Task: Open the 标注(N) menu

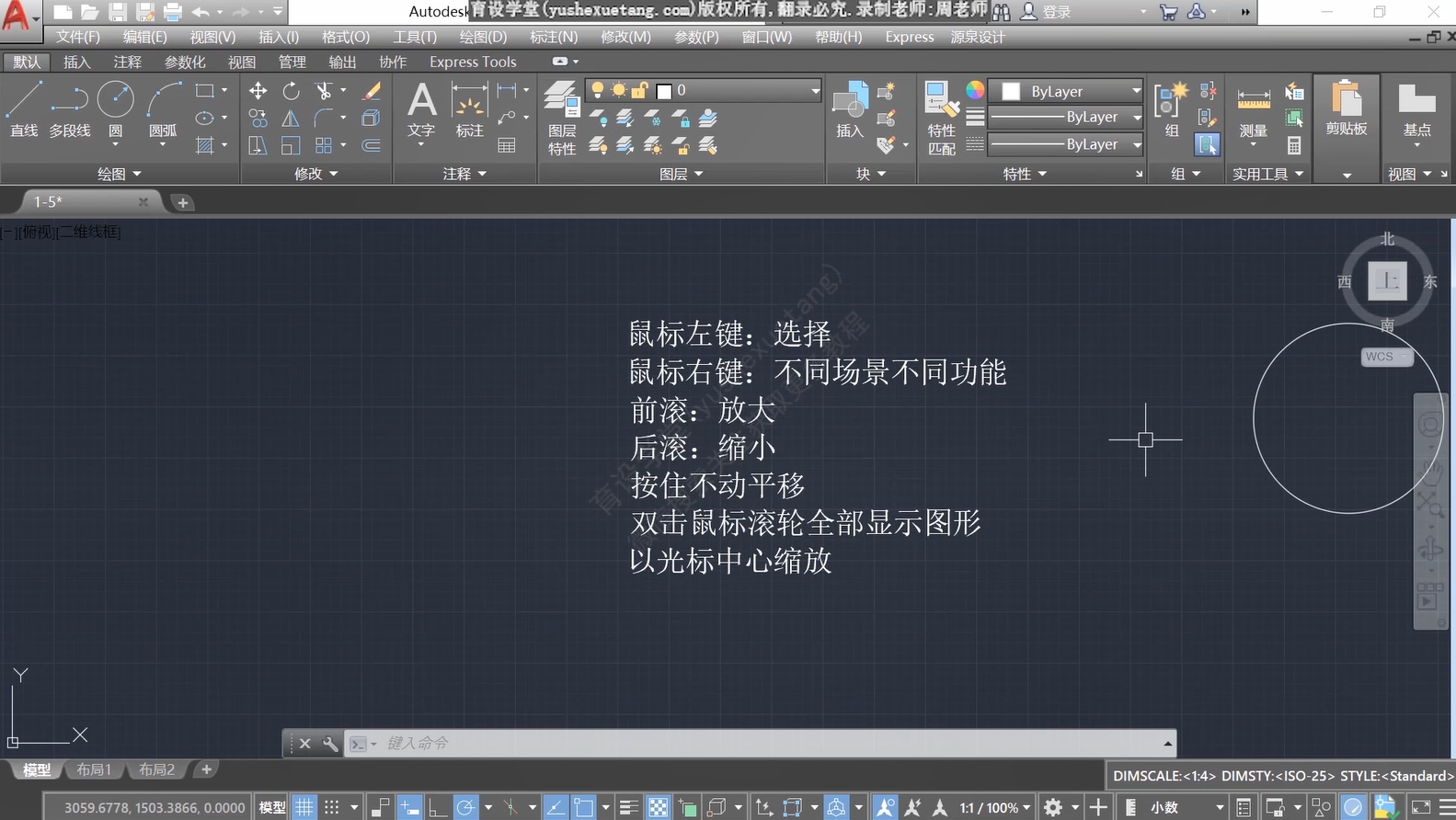Action: 554,37
